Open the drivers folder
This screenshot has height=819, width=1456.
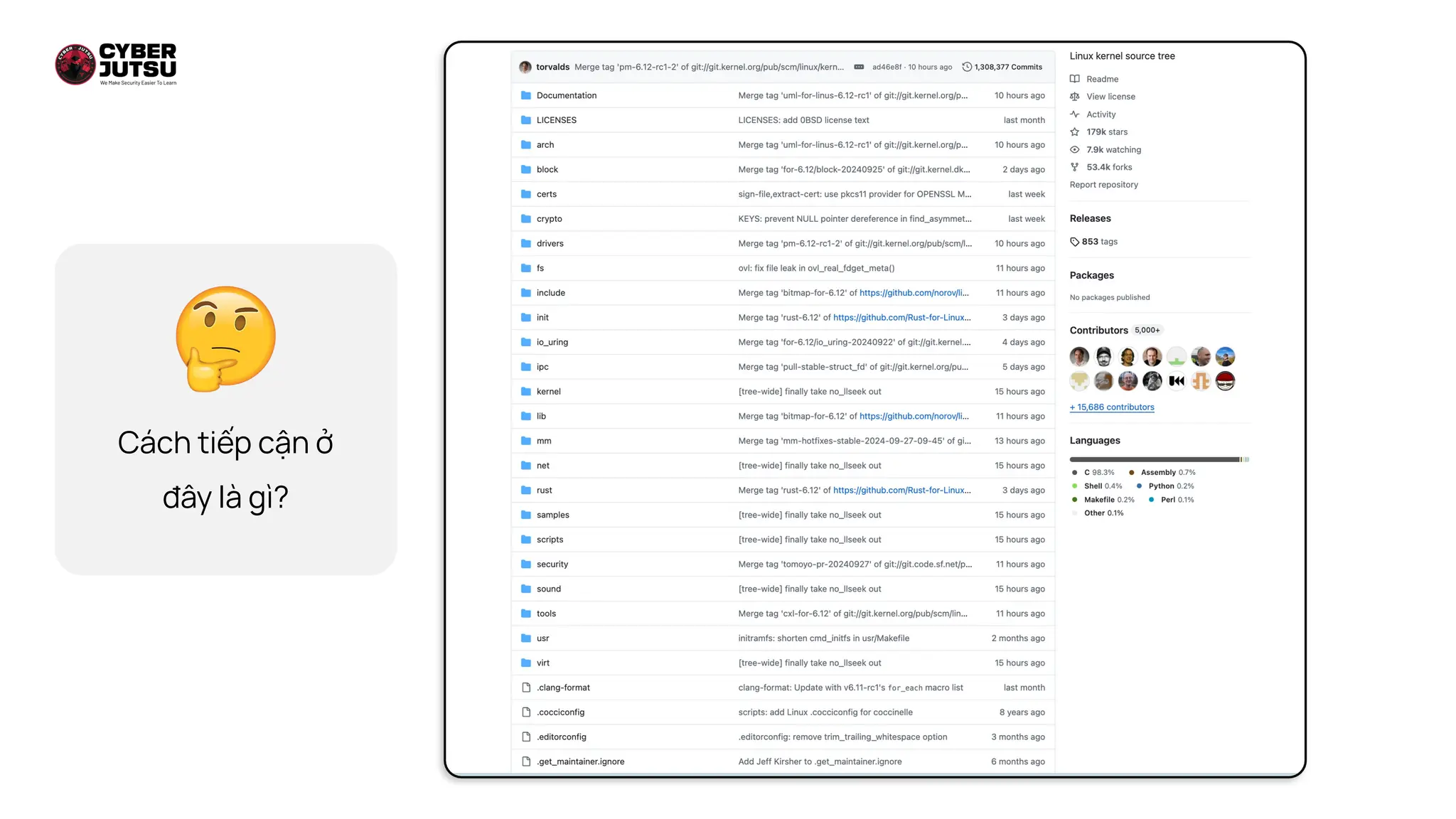(x=550, y=243)
